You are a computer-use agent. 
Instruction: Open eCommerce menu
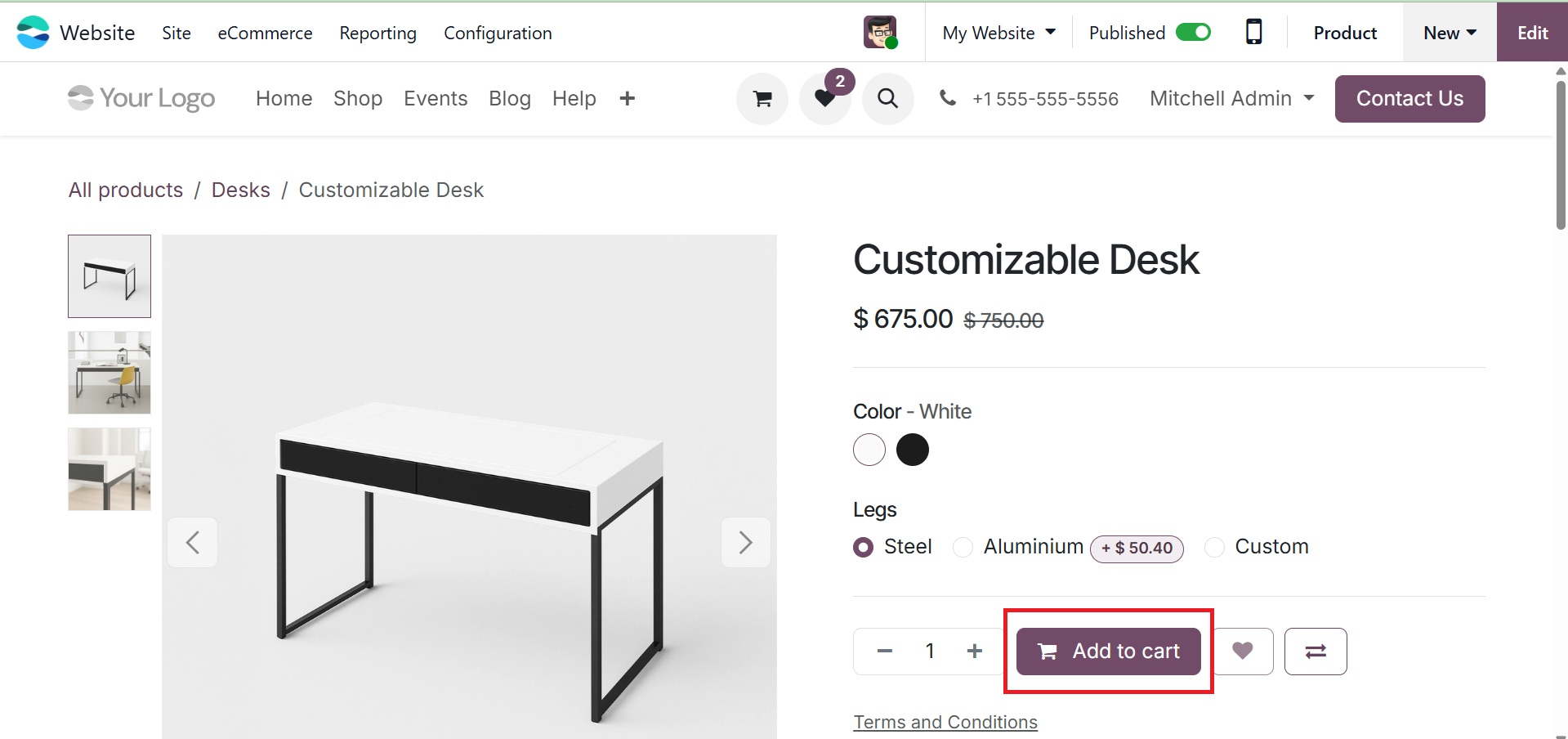coord(265,33)
